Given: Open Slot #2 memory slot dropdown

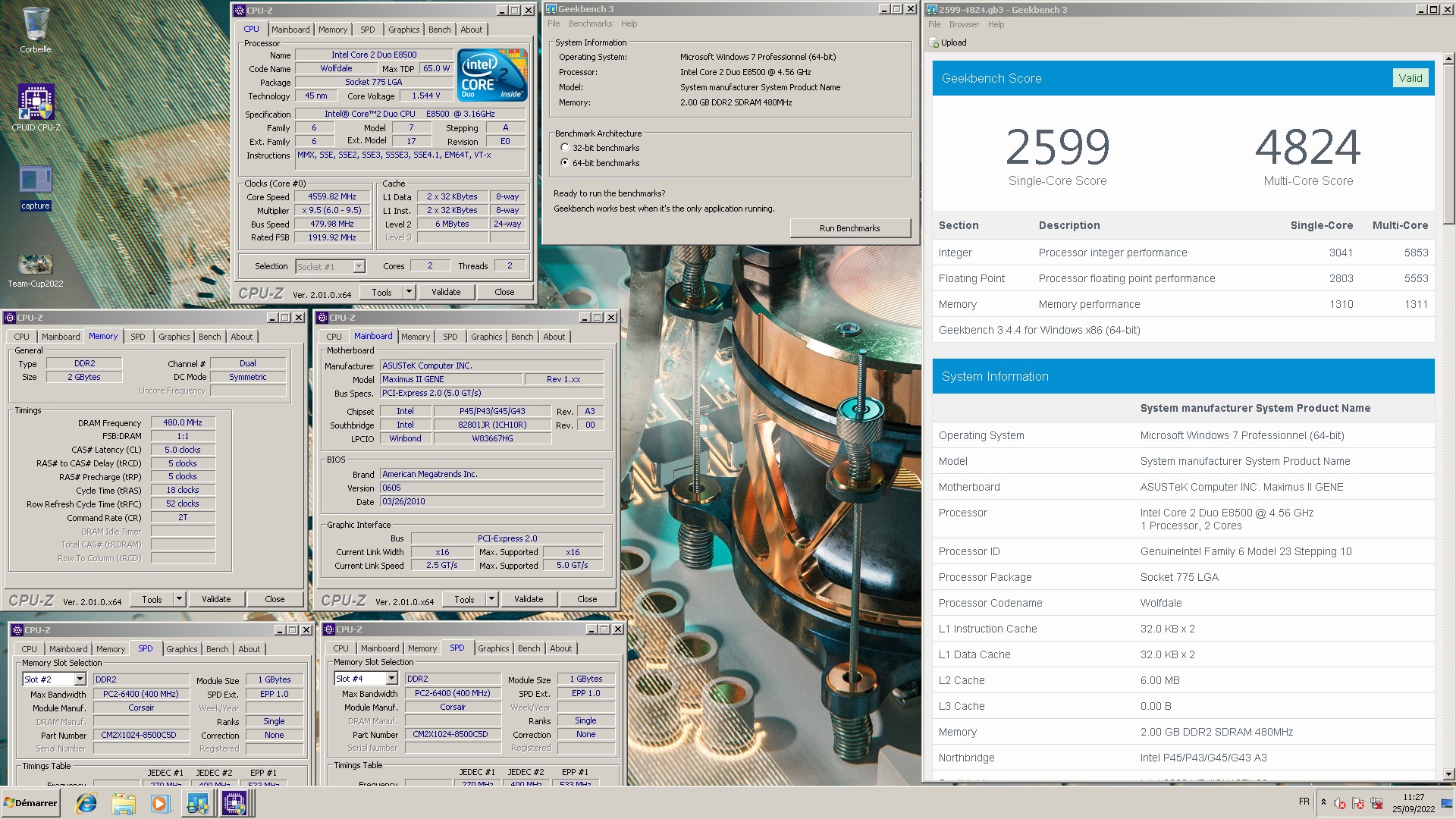Looking at the screenshot, I should click(x=80, y=679).
